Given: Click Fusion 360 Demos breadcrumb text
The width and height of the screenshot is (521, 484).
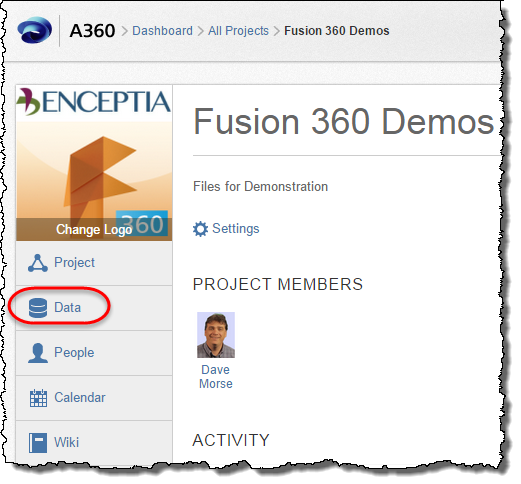Looking at the screenshot, I should [x=337, y=31].
